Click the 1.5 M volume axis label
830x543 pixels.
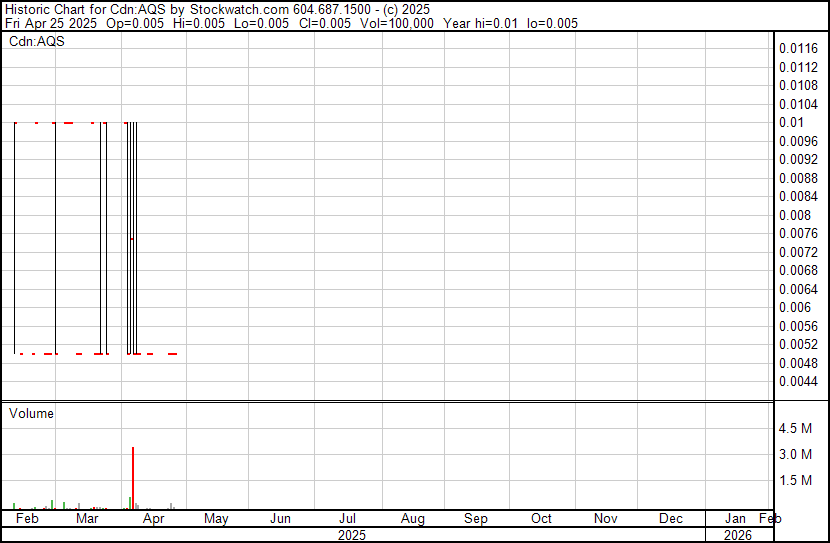pyautogui.click(x=795, y=480)
